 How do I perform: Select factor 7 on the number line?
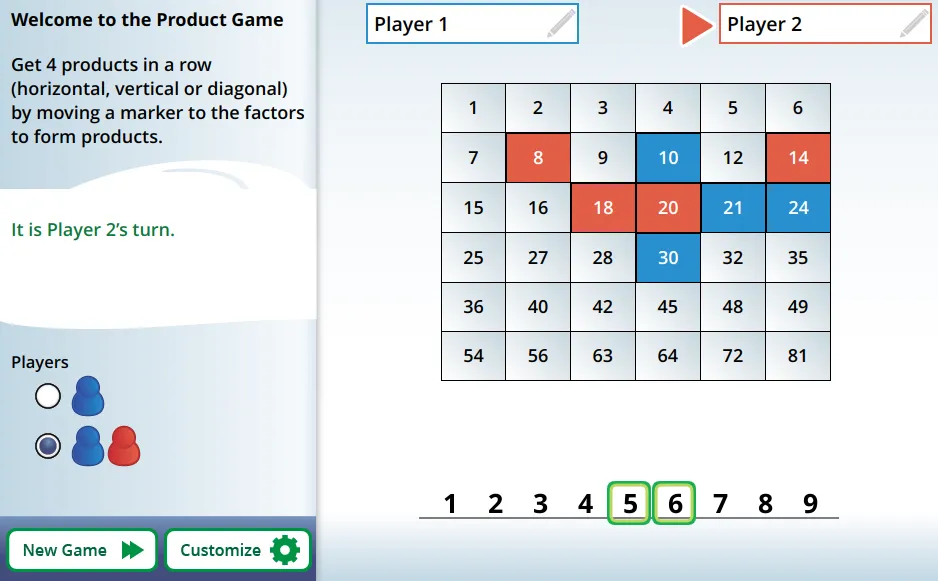[x=720, y=503]
